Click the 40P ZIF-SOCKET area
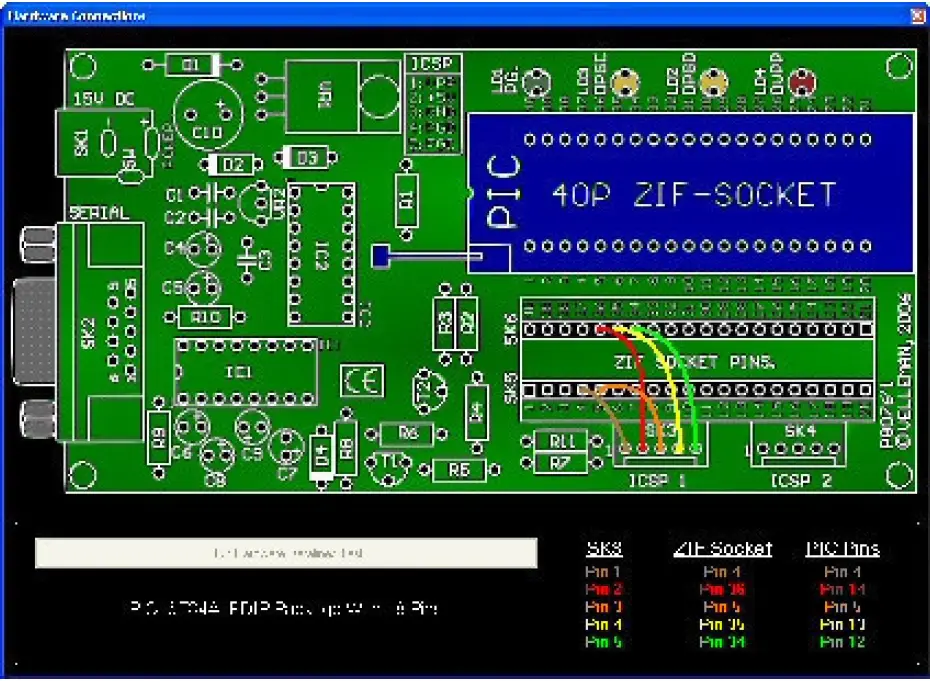This screenshot has height=681, width=930. [690, 195]
